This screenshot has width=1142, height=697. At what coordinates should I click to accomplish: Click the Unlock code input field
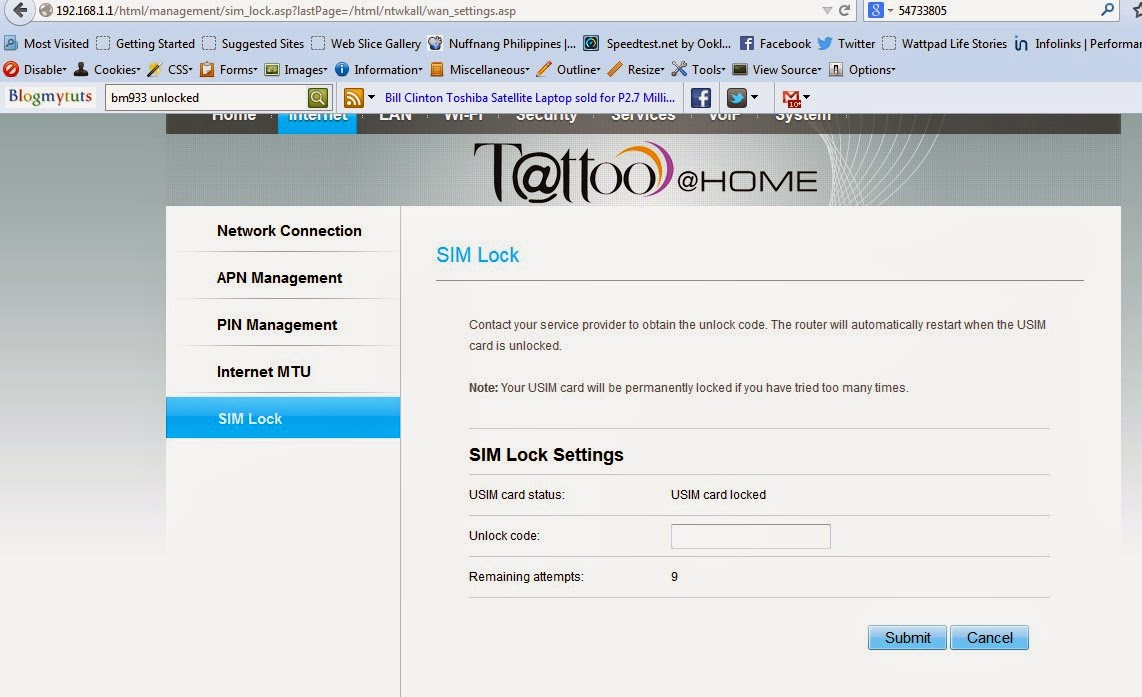(750, 536)
